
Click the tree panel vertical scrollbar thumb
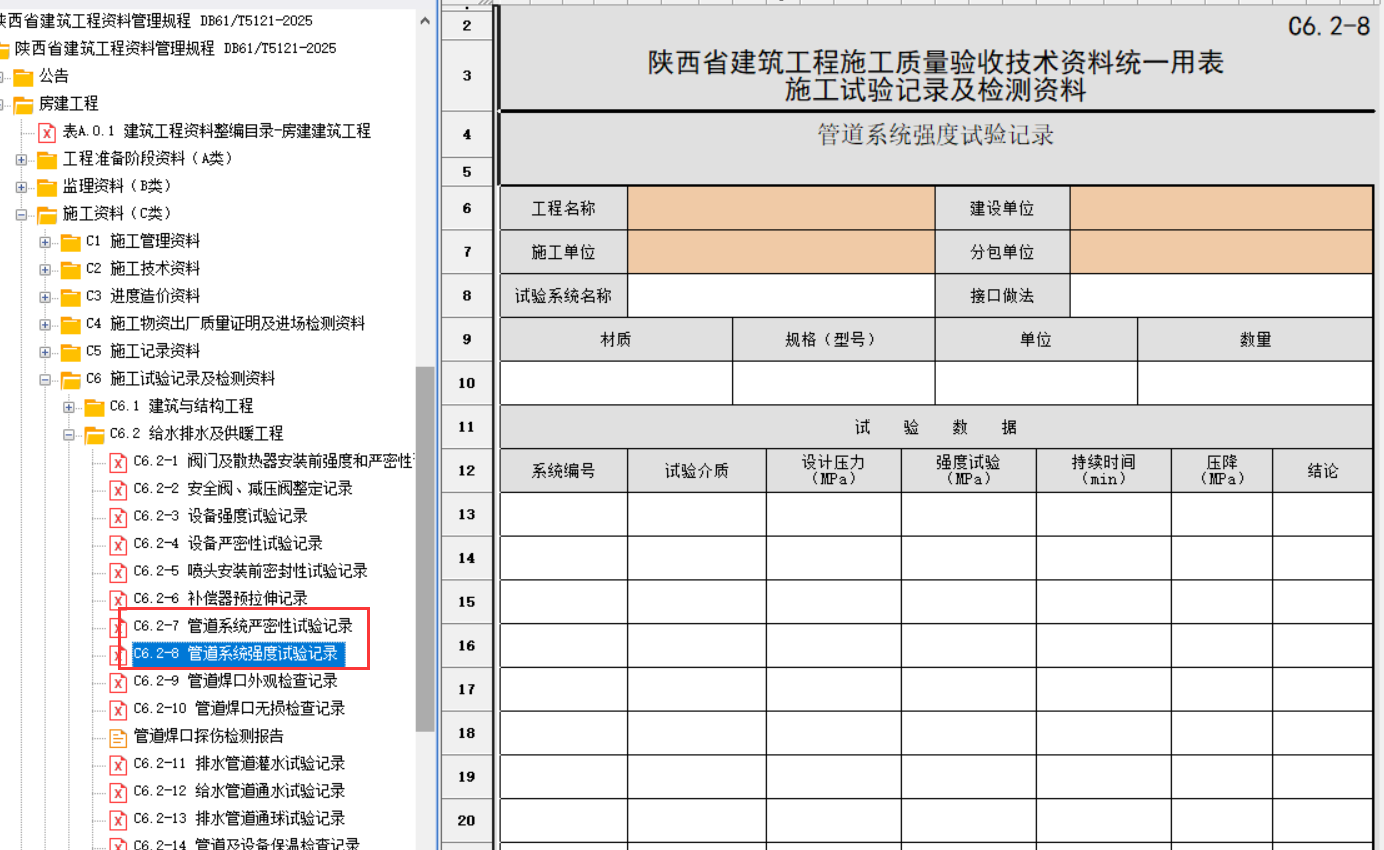(426, 548)
